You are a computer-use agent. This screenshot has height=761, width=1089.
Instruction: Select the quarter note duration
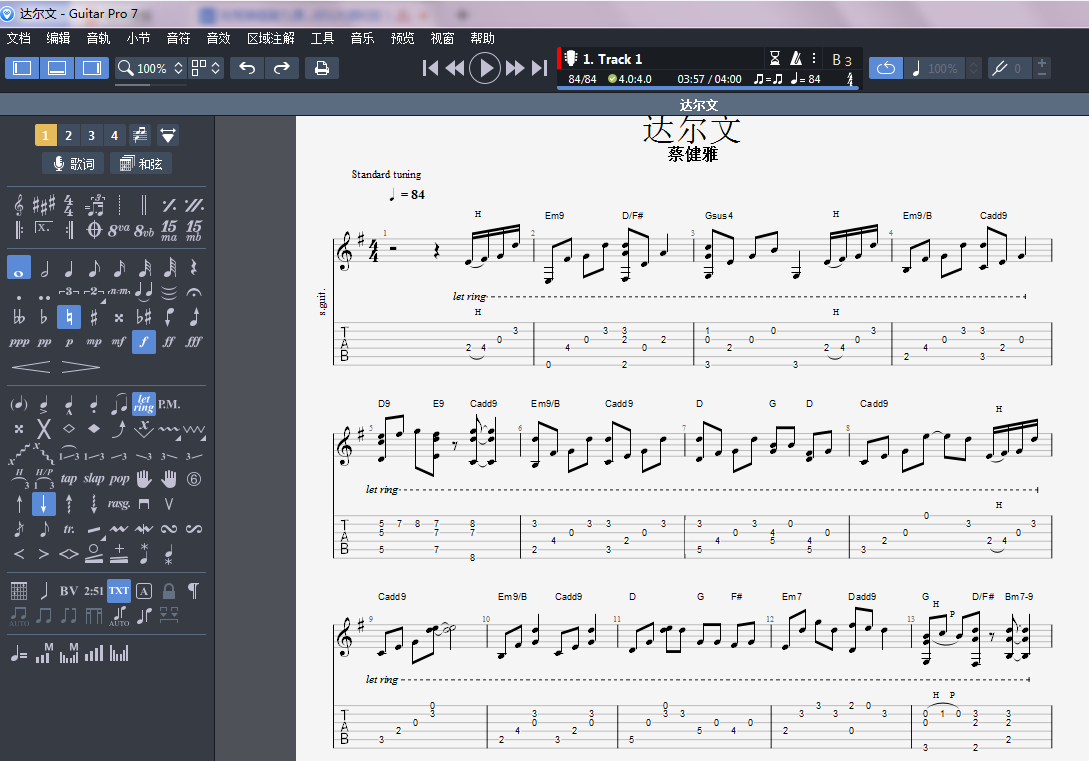pos(69,268)
